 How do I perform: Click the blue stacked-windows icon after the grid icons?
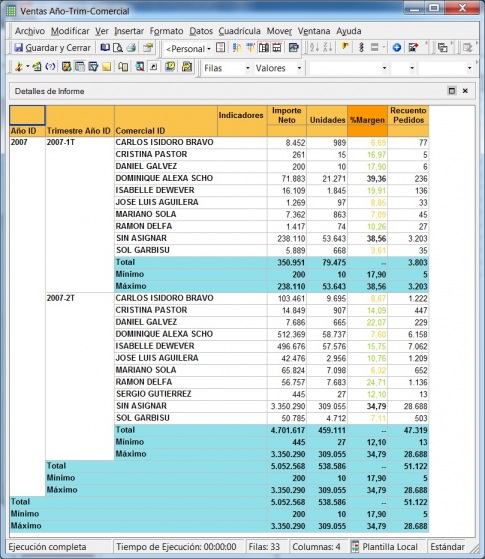click(x=293, y=47)
